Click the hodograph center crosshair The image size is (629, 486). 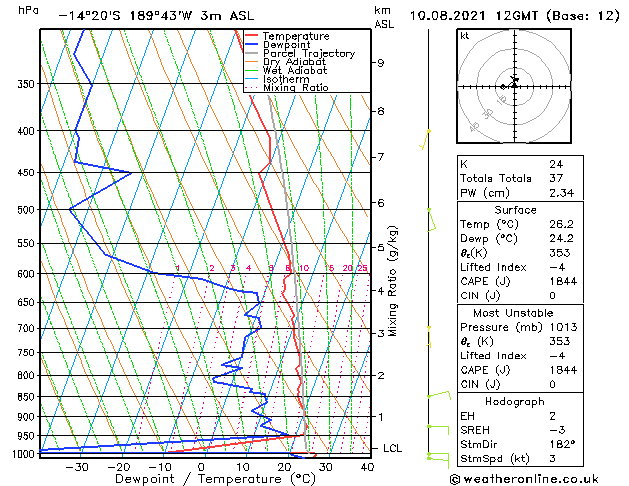[x=515, y=86]
